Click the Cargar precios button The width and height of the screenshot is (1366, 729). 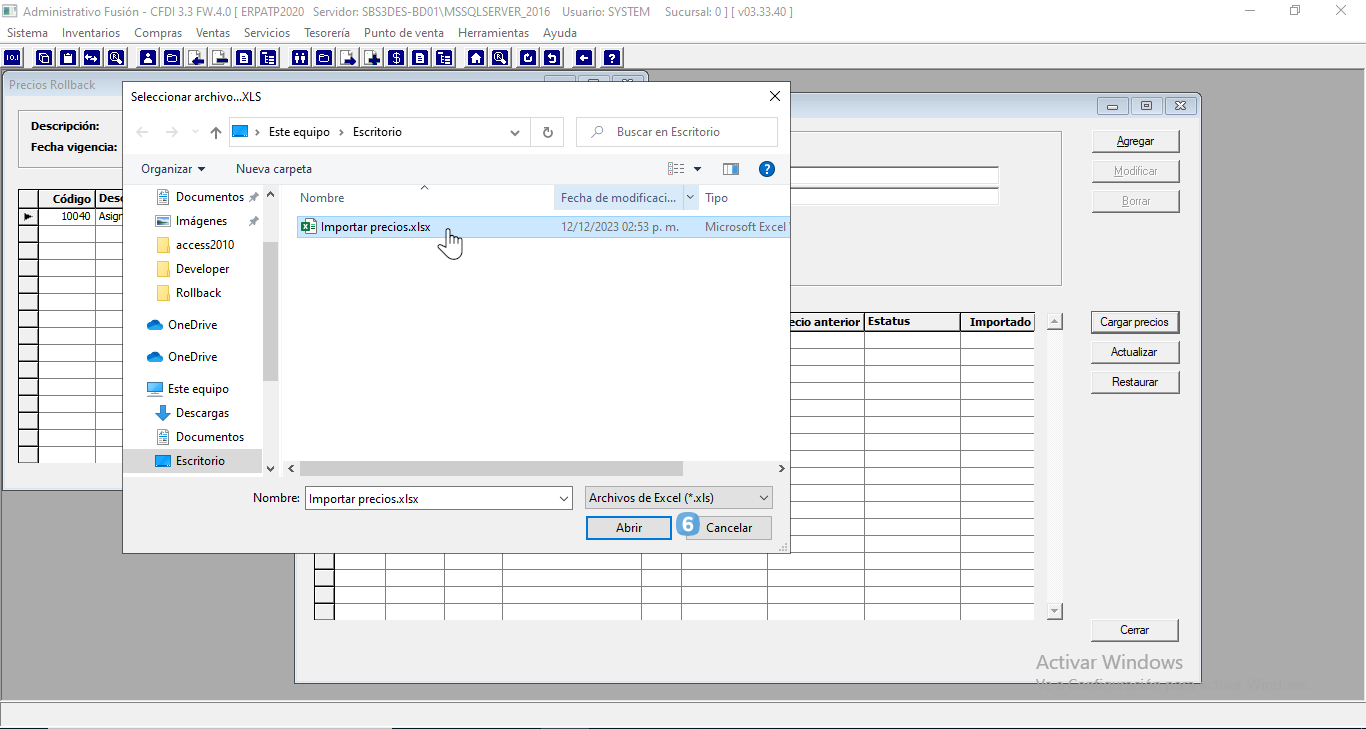click(1134, 322)
